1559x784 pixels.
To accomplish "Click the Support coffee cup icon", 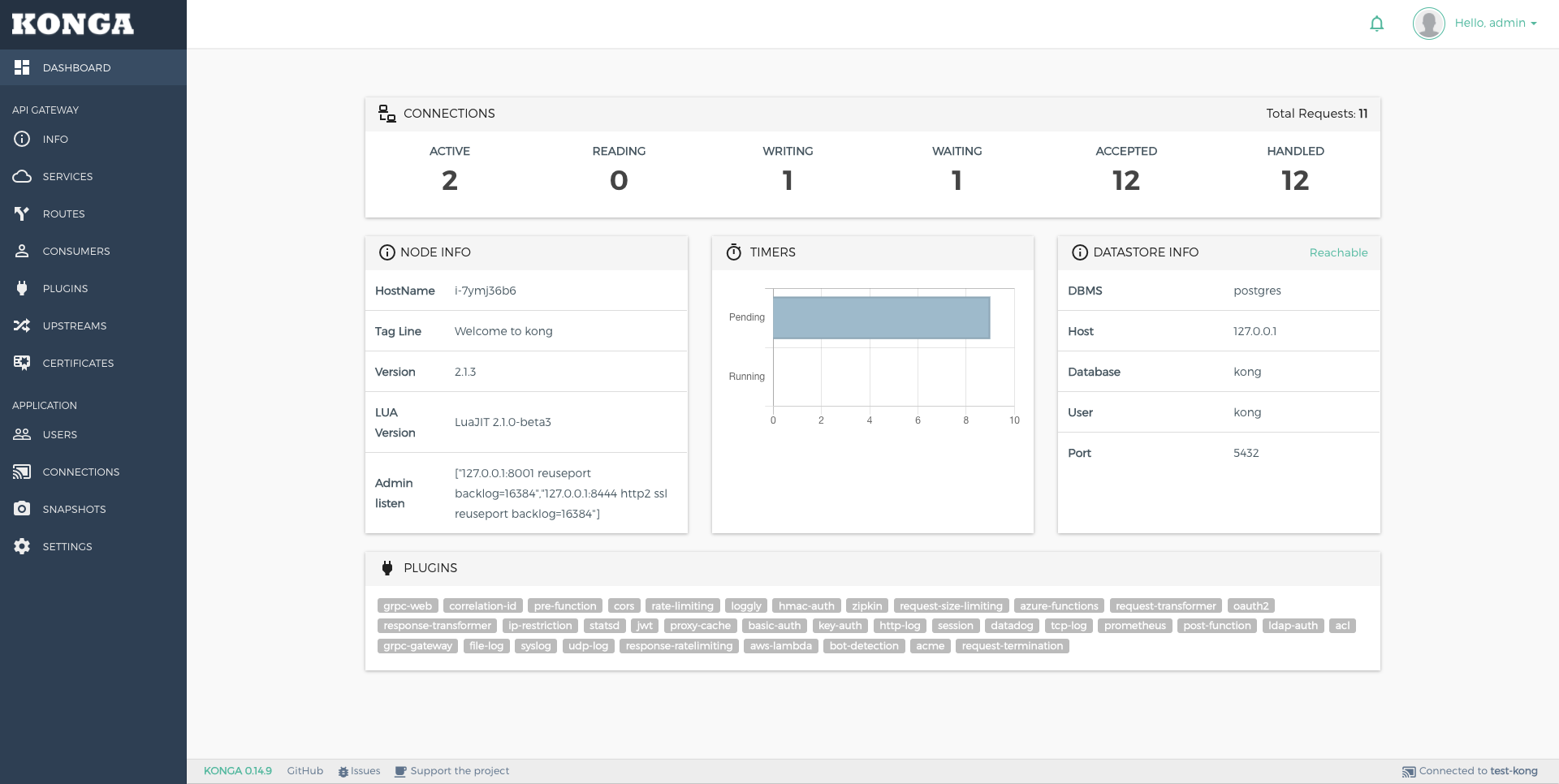I will click(400, 772).
